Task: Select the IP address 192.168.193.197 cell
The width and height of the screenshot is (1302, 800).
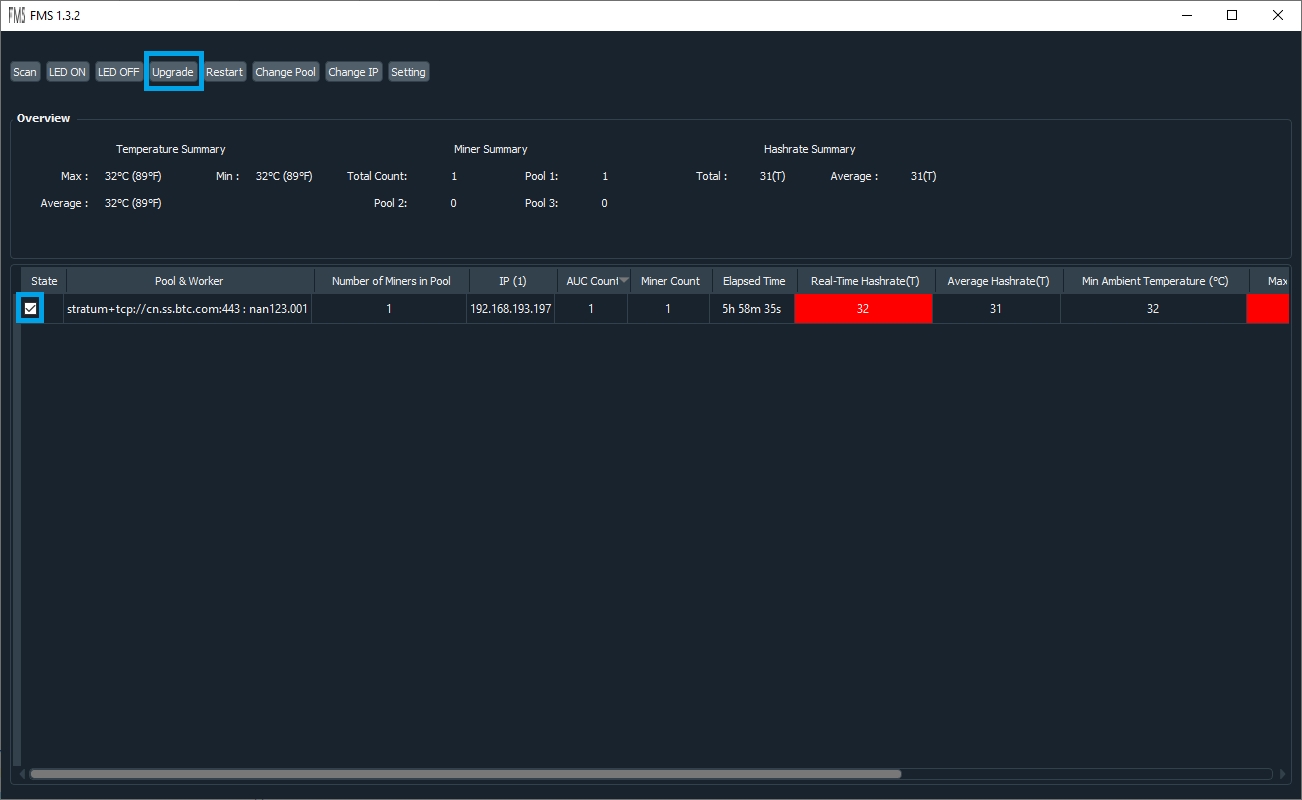Action: pos(510,309)
